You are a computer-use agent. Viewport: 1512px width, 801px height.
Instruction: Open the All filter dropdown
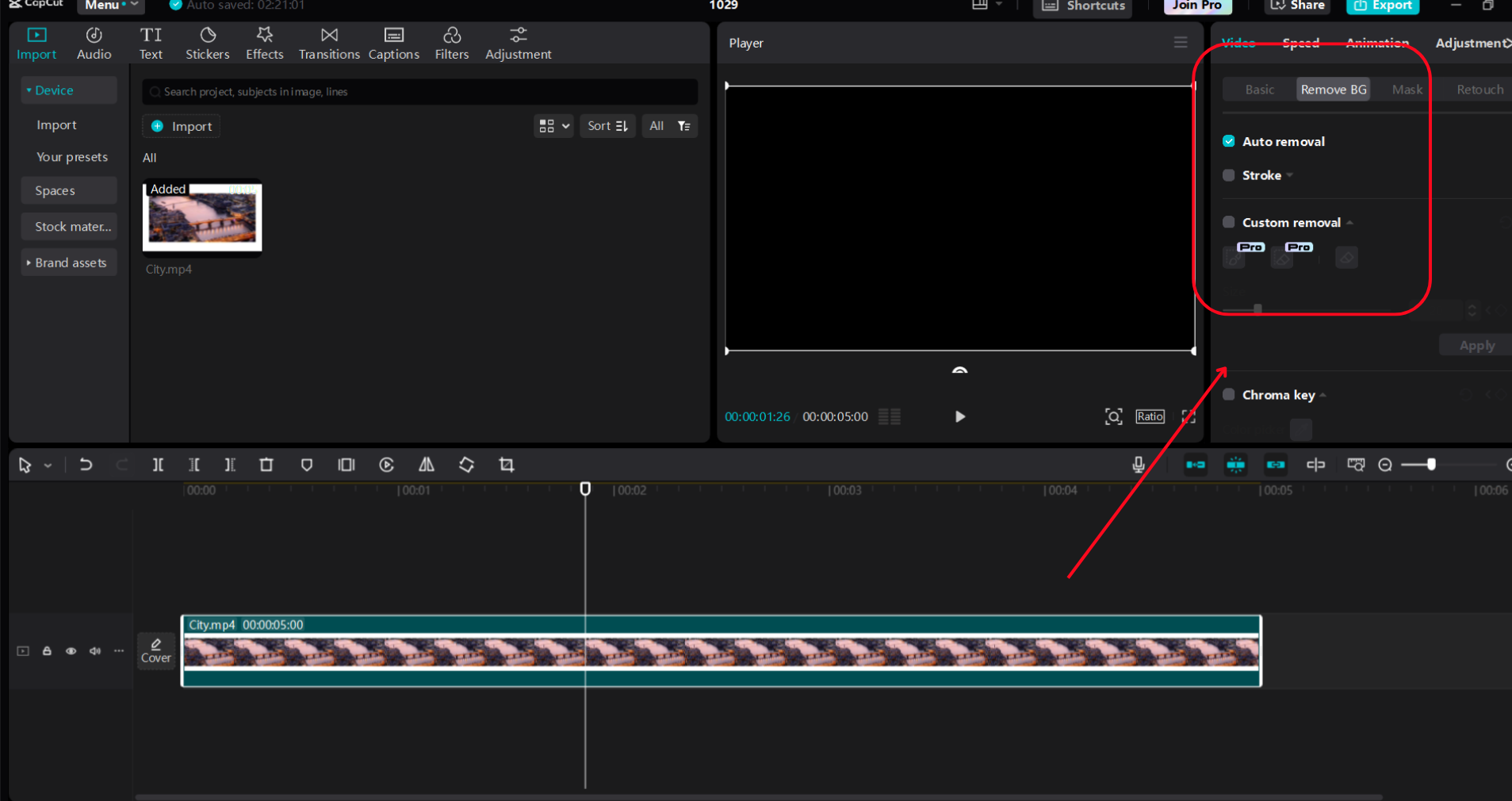pyautogui.click(x=669, y=126)
